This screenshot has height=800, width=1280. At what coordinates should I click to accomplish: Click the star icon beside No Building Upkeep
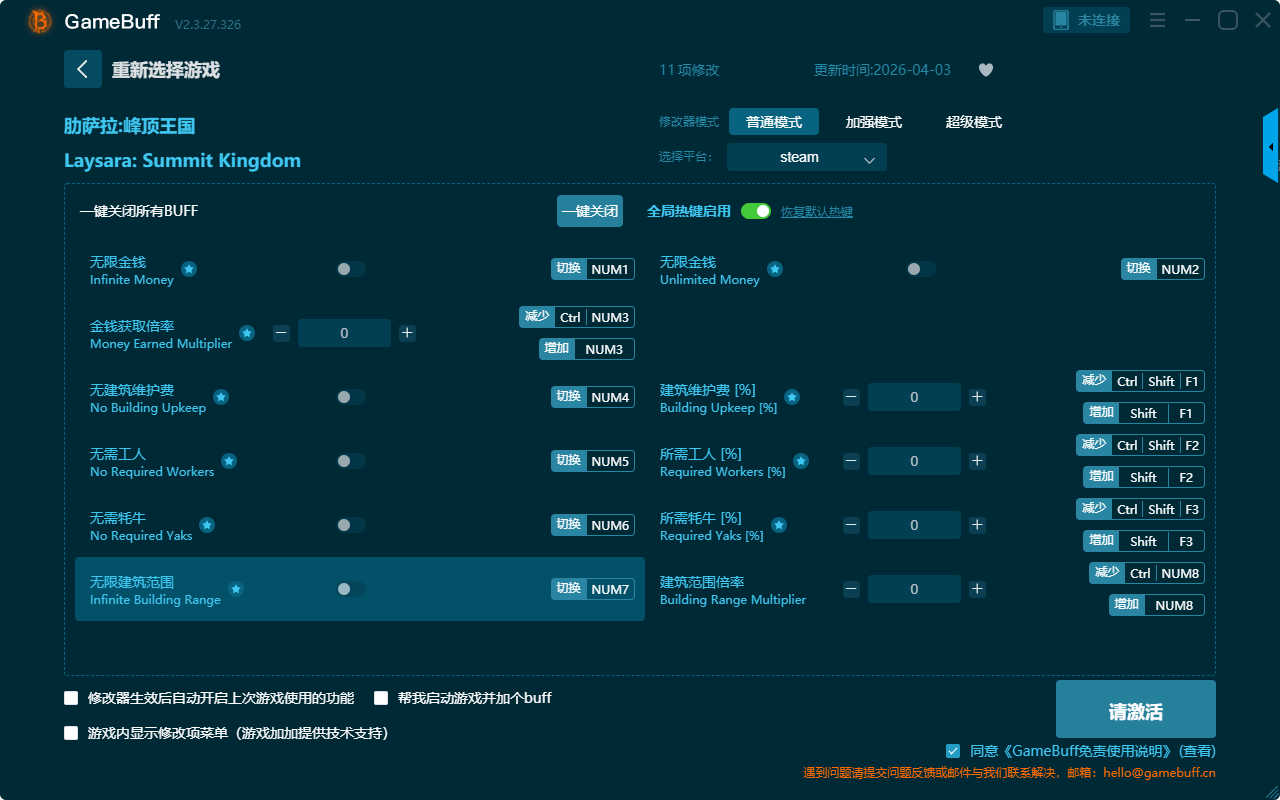pos(221,397)
